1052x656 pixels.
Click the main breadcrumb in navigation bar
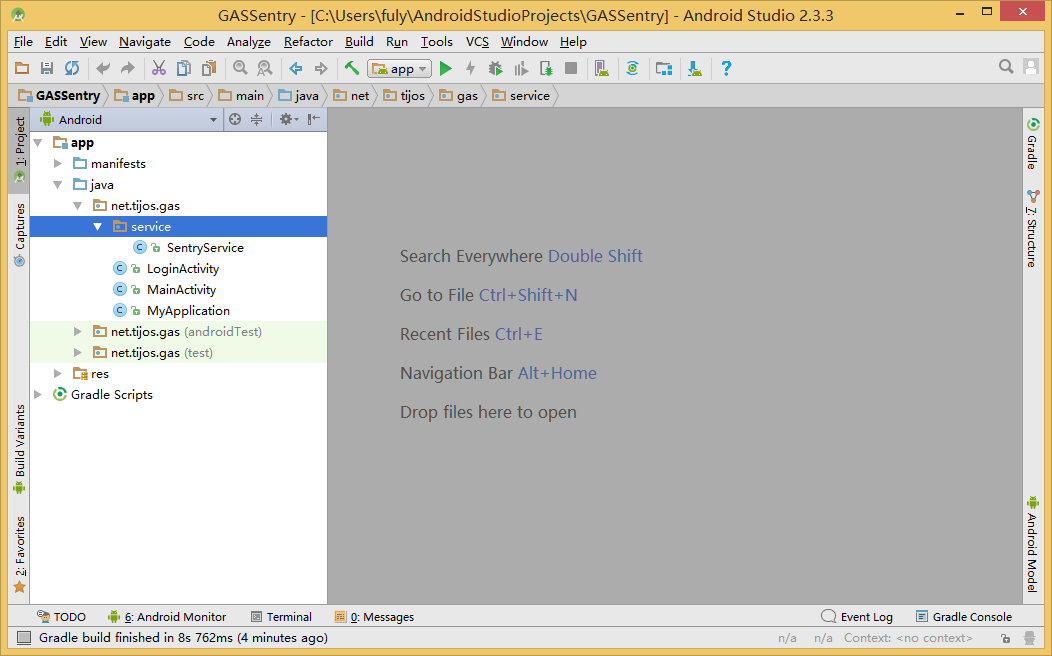[241, 96]
